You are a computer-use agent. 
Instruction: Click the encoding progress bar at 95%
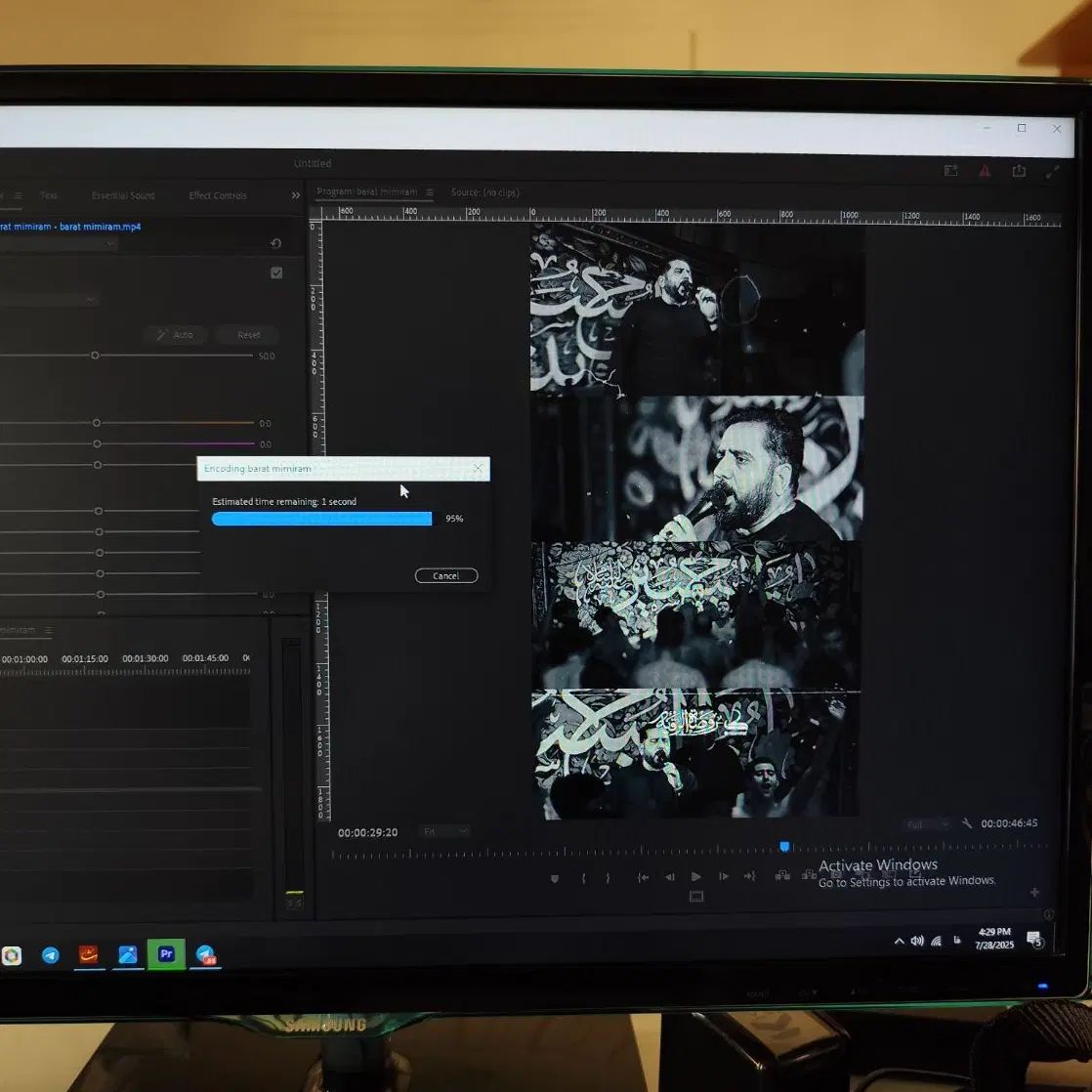pos(321,518)
